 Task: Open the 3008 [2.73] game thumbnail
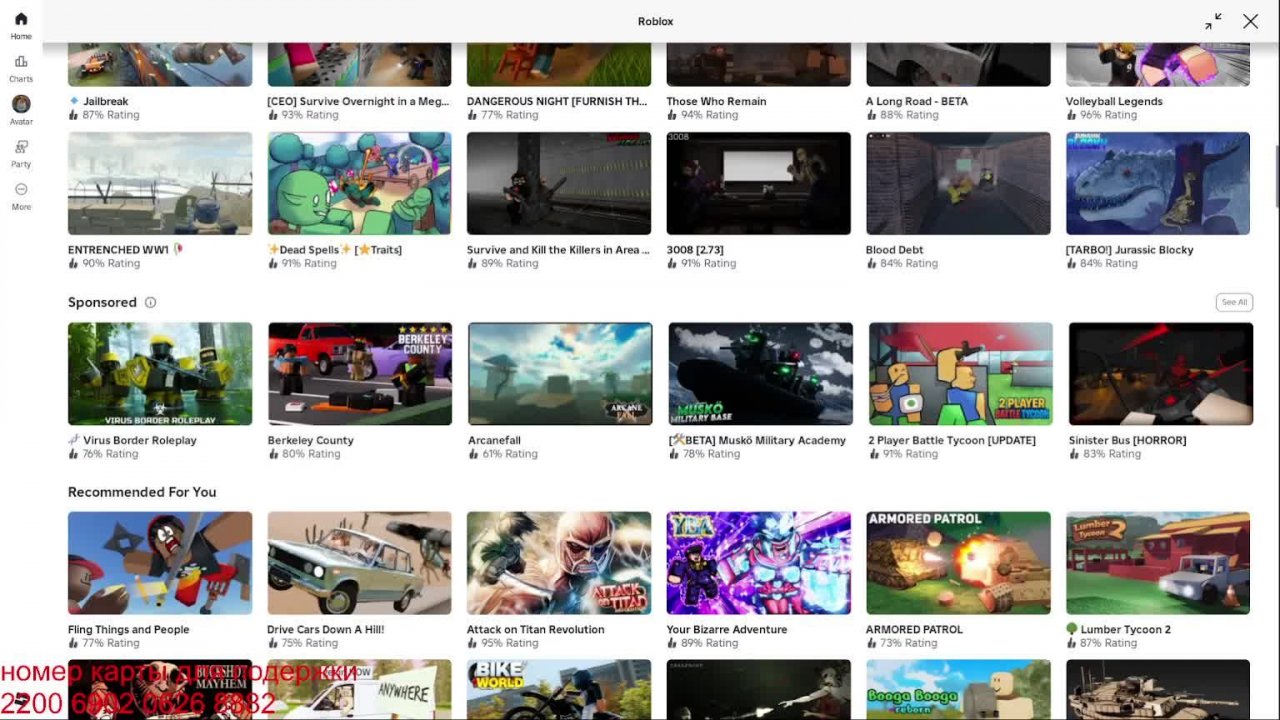tap(759, 183)
